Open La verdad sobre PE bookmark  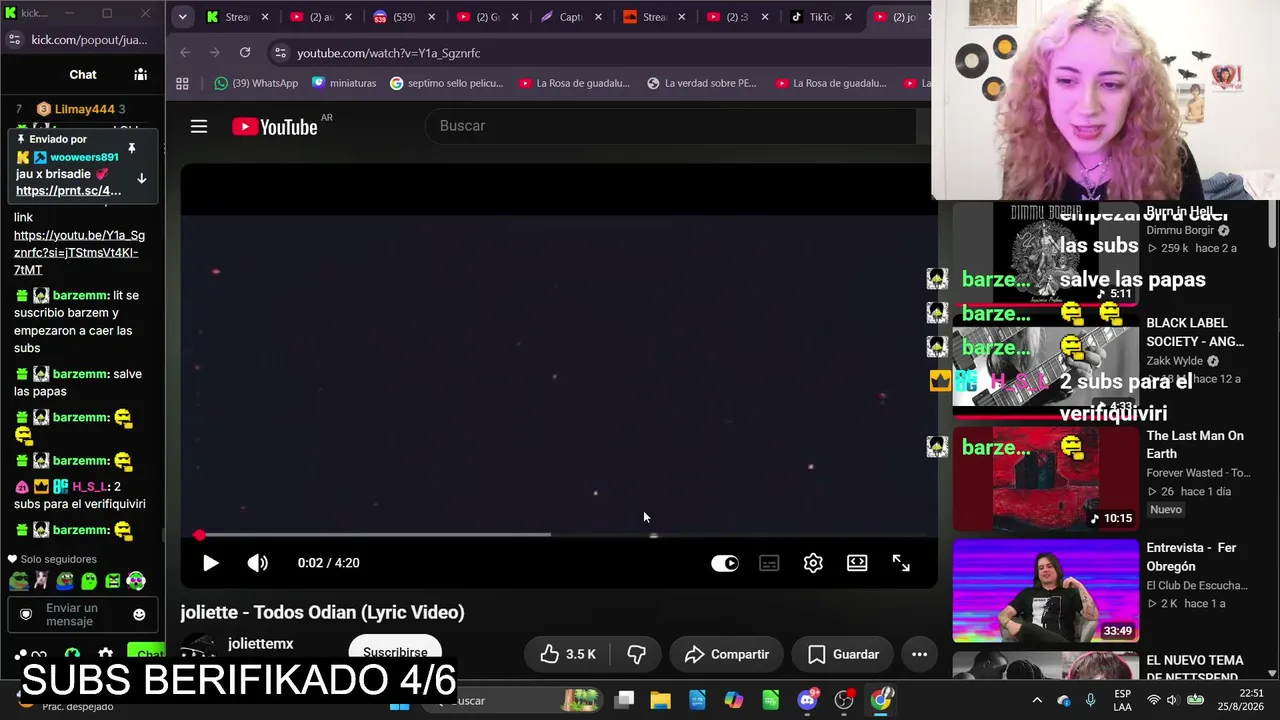[701, 83]
